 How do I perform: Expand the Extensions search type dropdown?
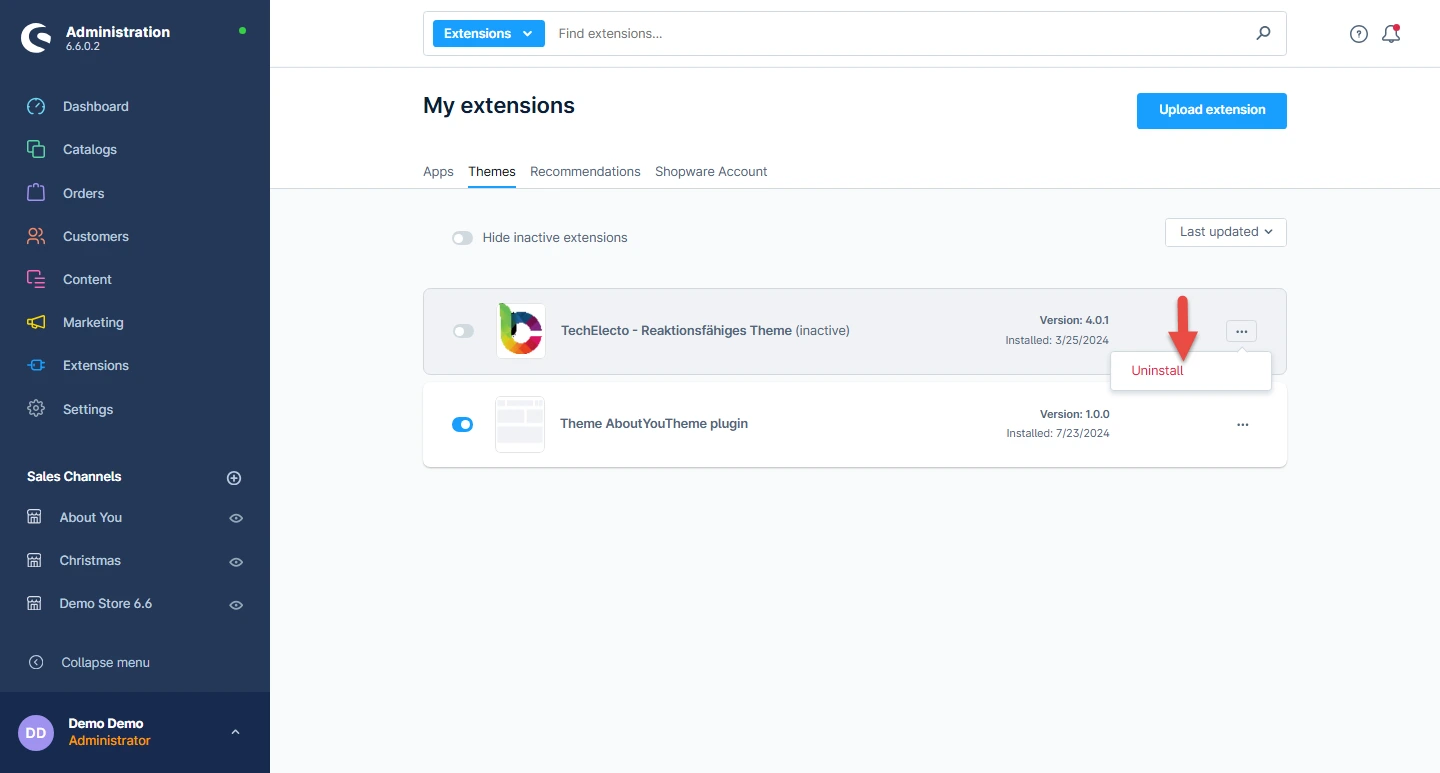pos(488,33)
